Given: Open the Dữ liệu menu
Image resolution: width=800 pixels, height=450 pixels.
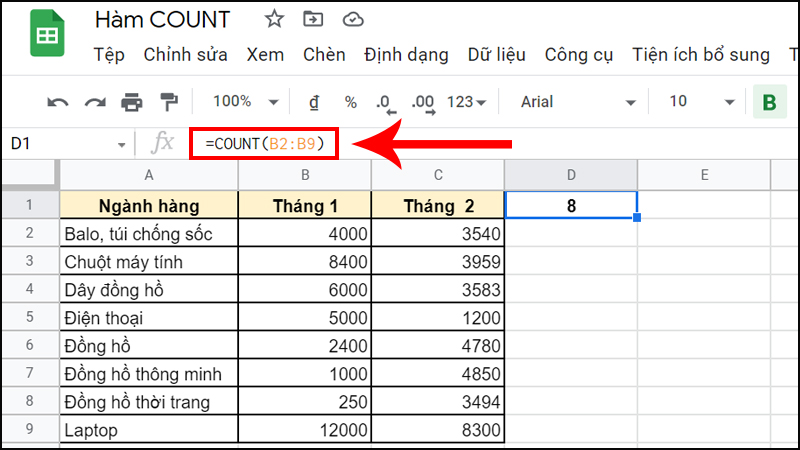Looking at the screenshot, I should 496,55.
